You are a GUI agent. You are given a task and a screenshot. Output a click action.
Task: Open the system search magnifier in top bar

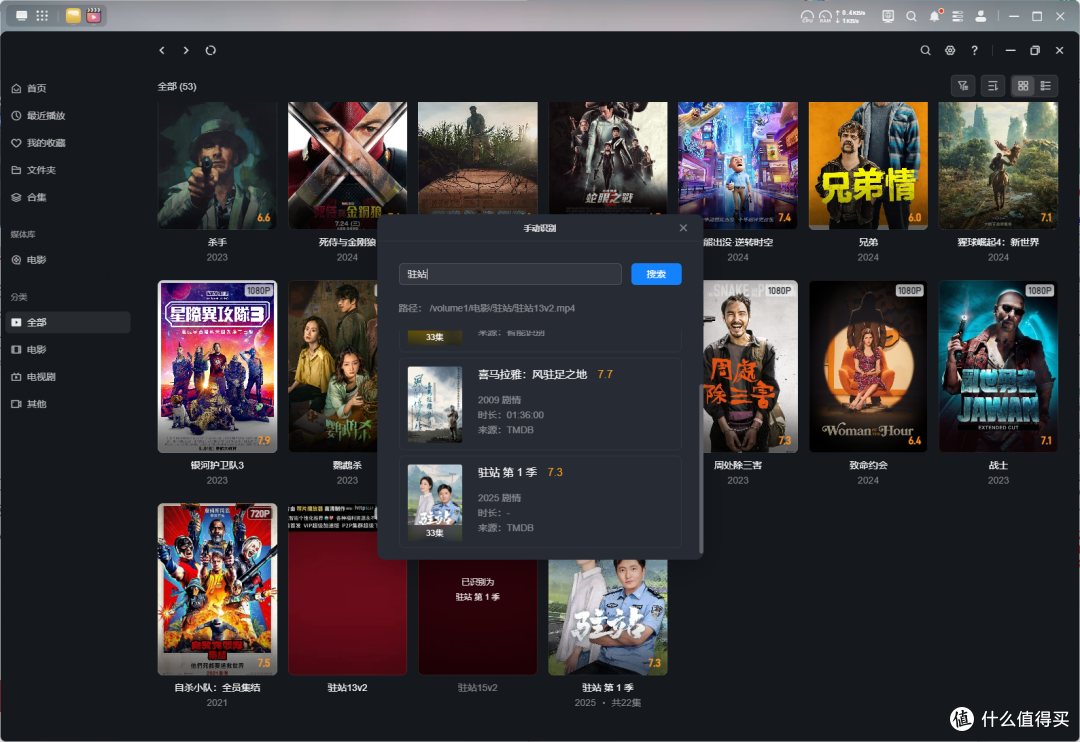pyautogui.click(x=911, y=16)
